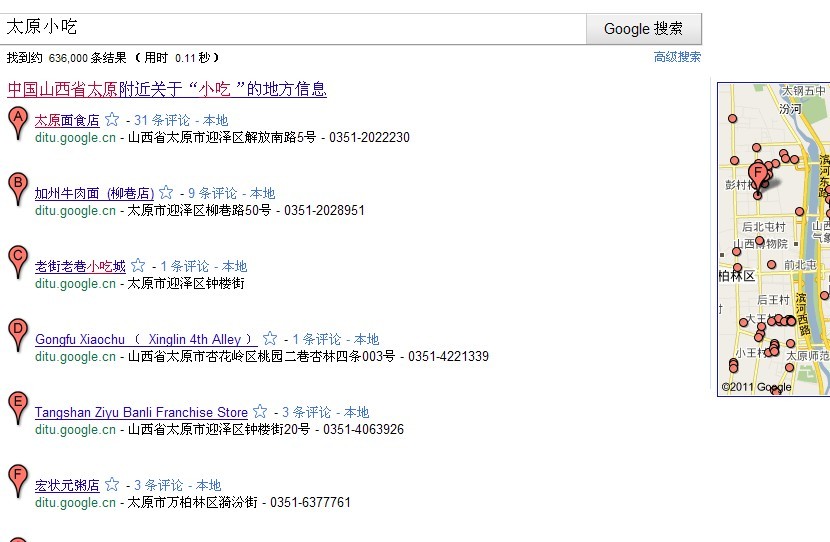Image resolution: width=830 pixels, height=542 pixels.
Task: Open the 老街老巷小吃城 result link
Action: coord(80,267)
